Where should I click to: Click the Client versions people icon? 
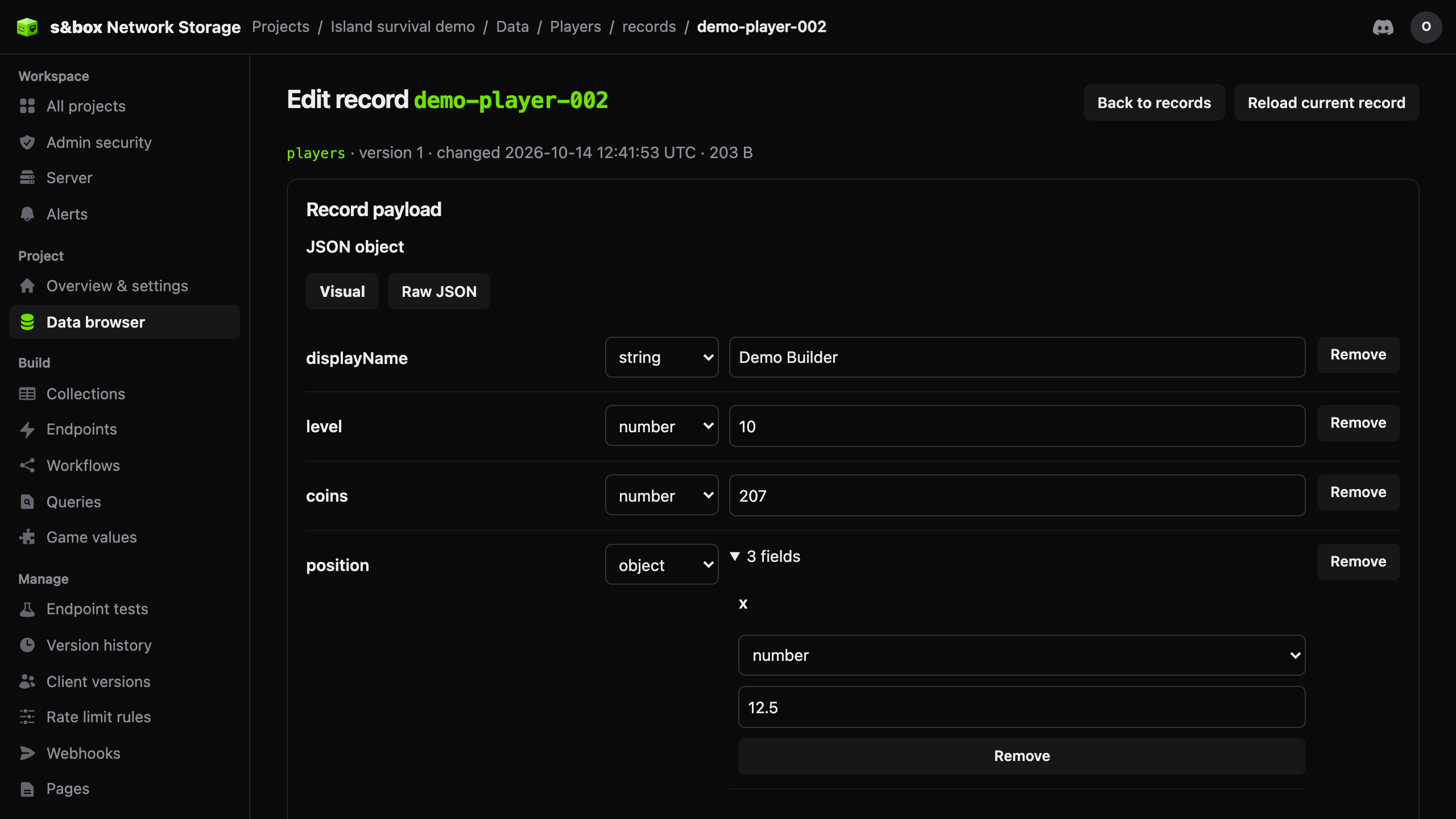point(27,681)
